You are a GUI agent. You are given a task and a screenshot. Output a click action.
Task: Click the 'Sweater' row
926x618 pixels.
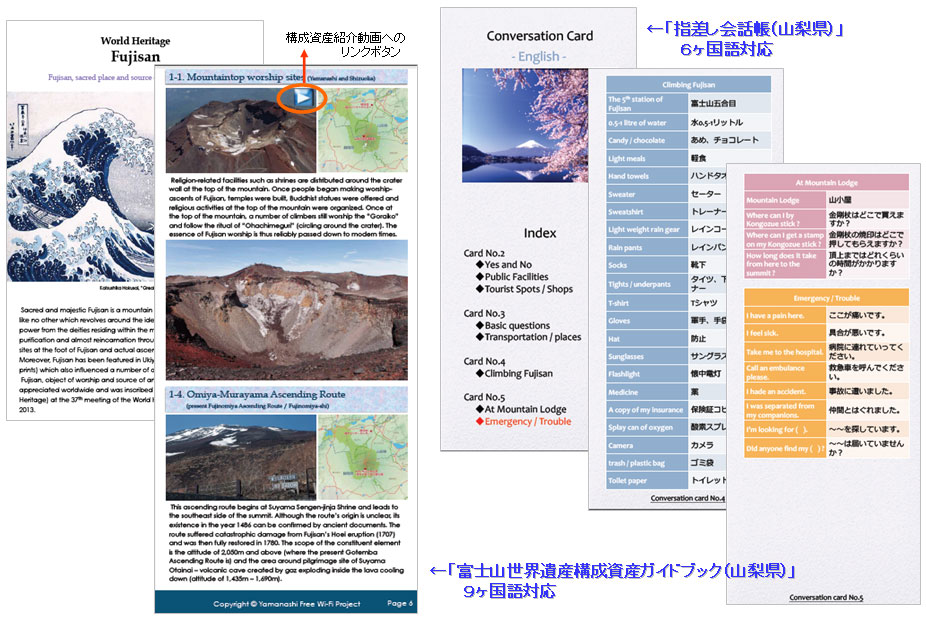pos(666,194)
